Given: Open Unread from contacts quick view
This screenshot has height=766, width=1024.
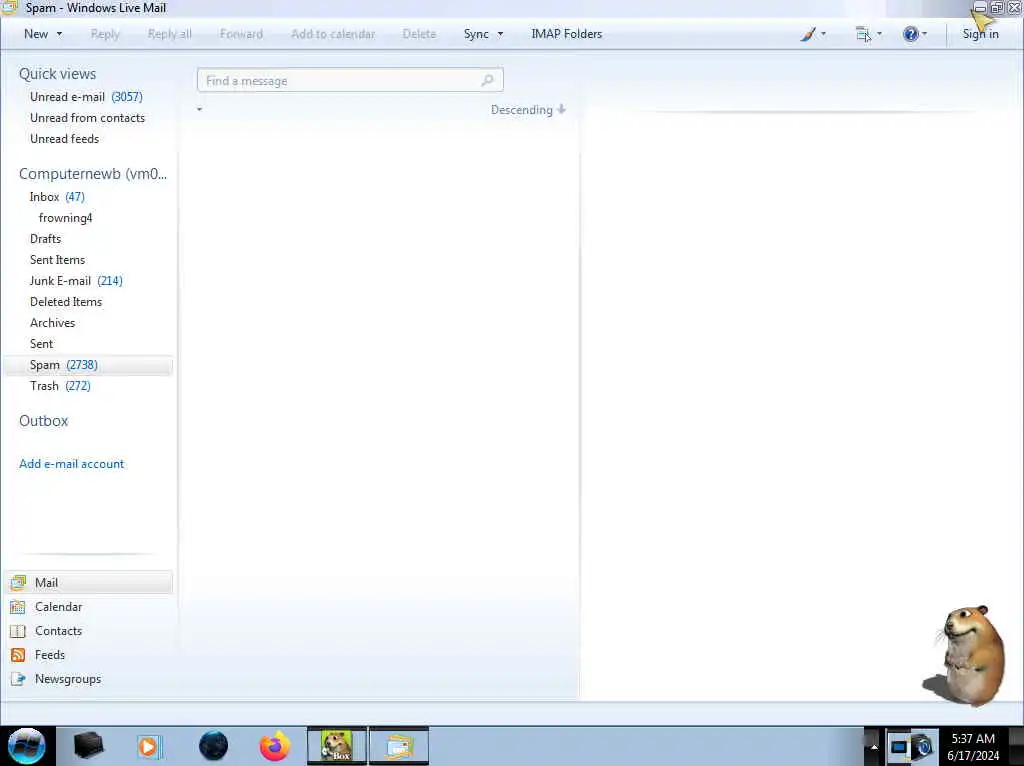Looking at the screenshot, I should pos(88,118).
